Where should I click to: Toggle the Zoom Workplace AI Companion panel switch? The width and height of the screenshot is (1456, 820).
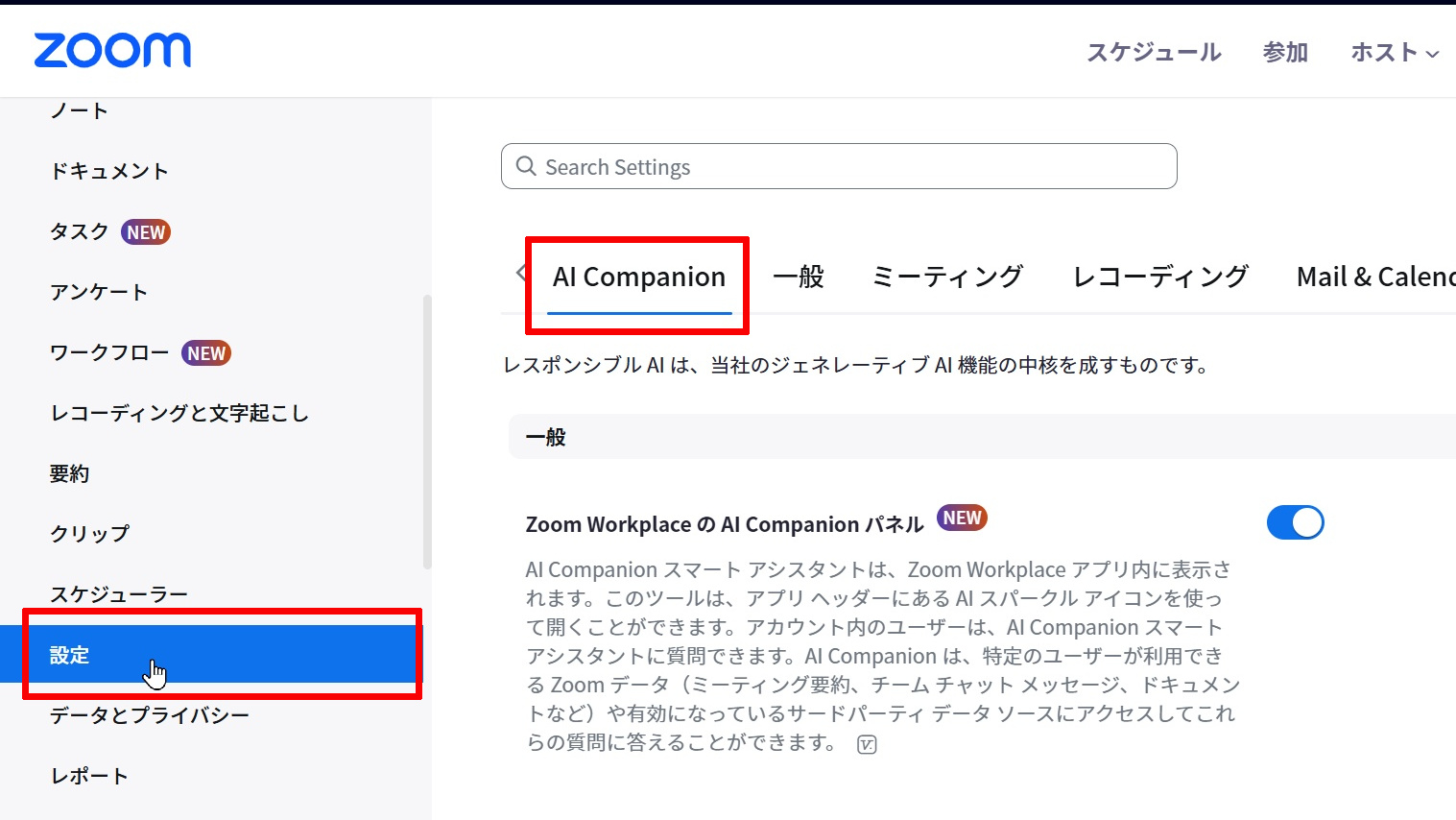point(1295,523)
